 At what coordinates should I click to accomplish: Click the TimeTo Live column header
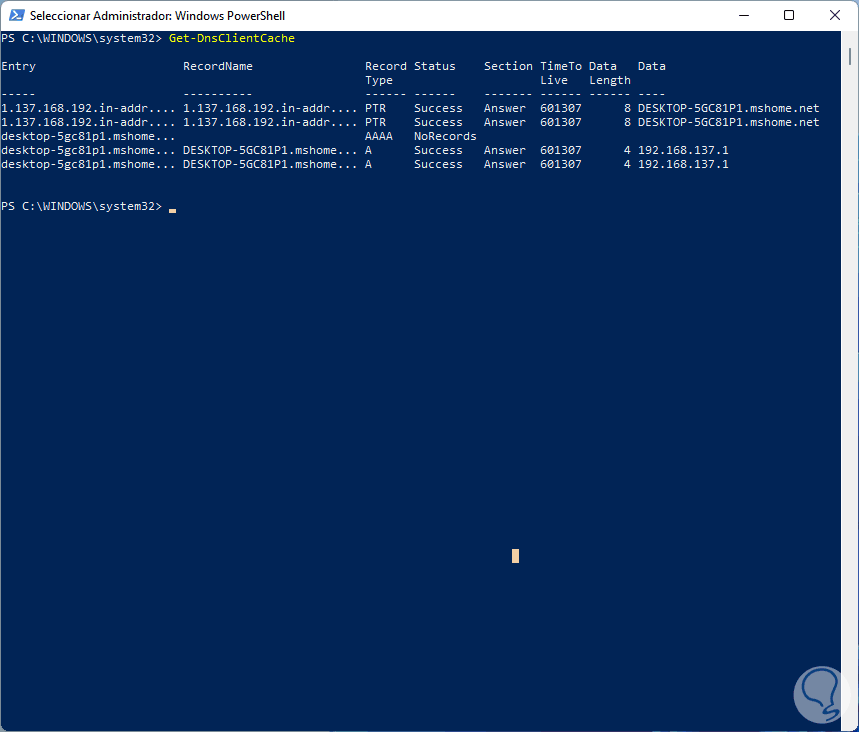coord(560,73)
